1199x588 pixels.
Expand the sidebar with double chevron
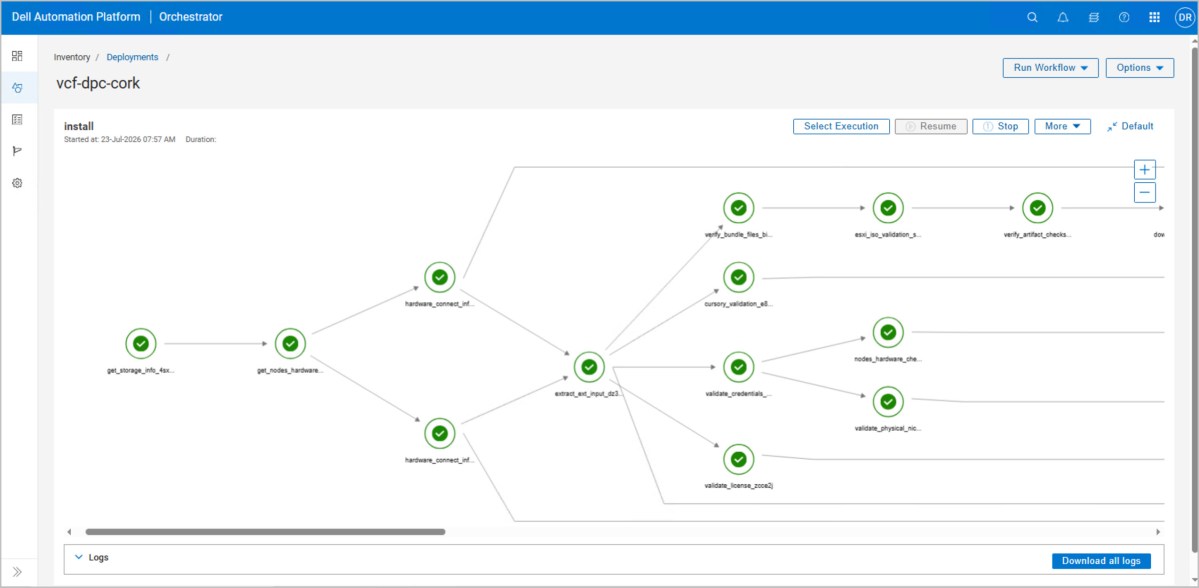(x=18, y=571)
